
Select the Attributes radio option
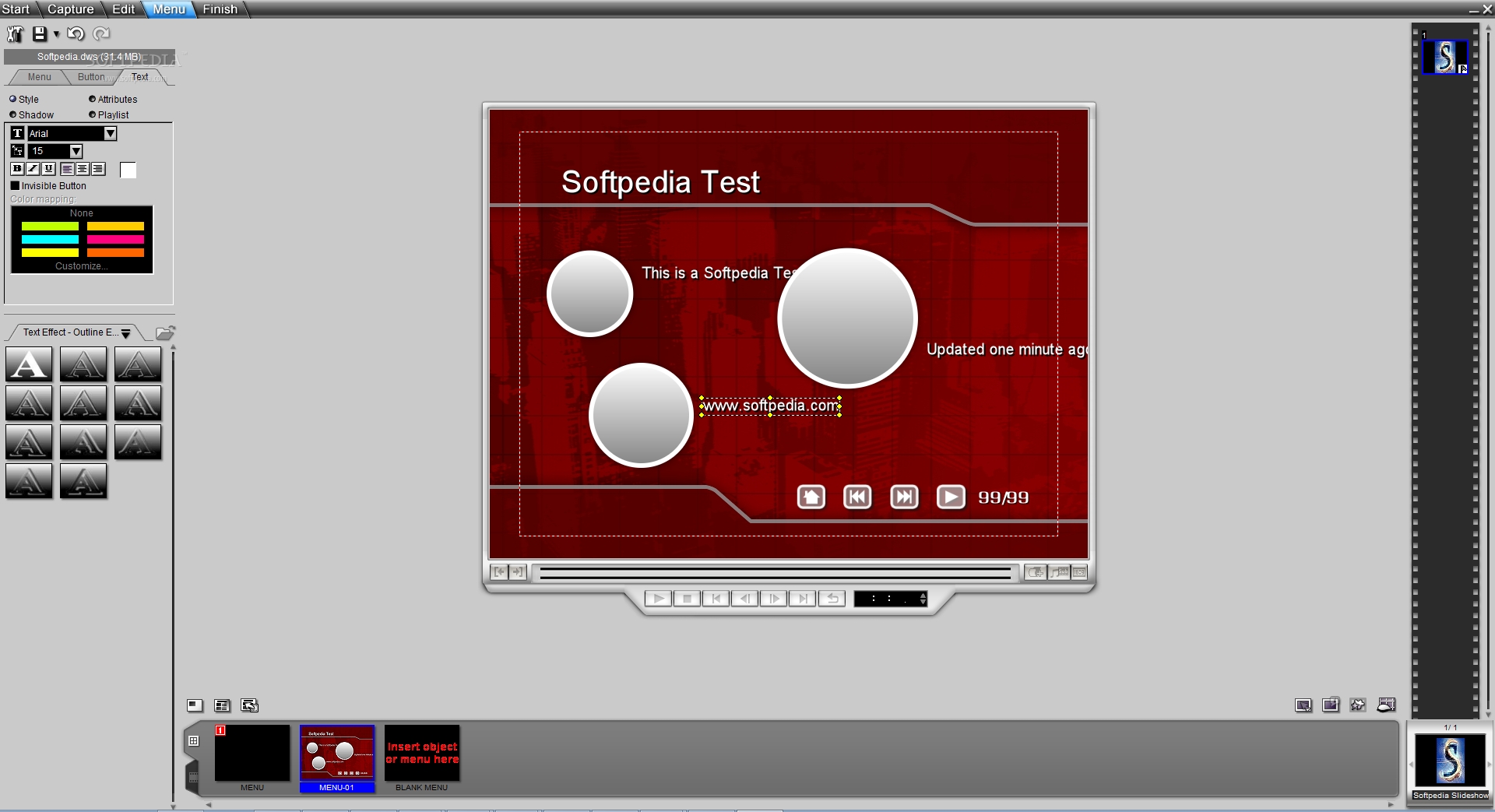click(113, 100)
